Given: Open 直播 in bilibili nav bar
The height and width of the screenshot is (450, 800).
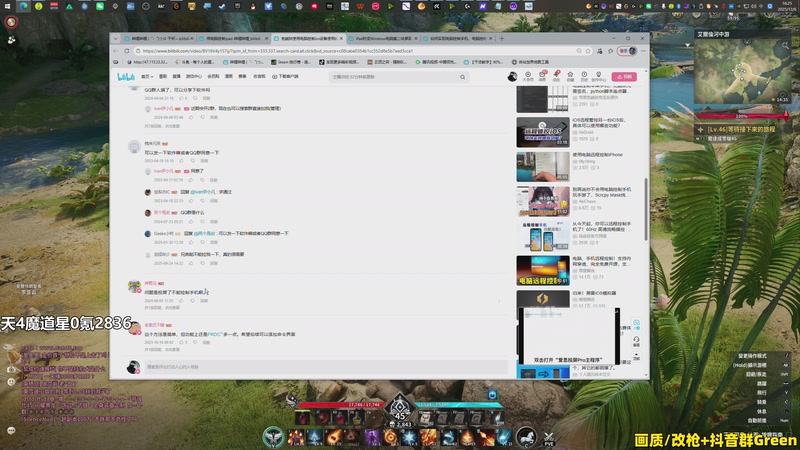Looking at the screenshot, I should coord(177,77).
